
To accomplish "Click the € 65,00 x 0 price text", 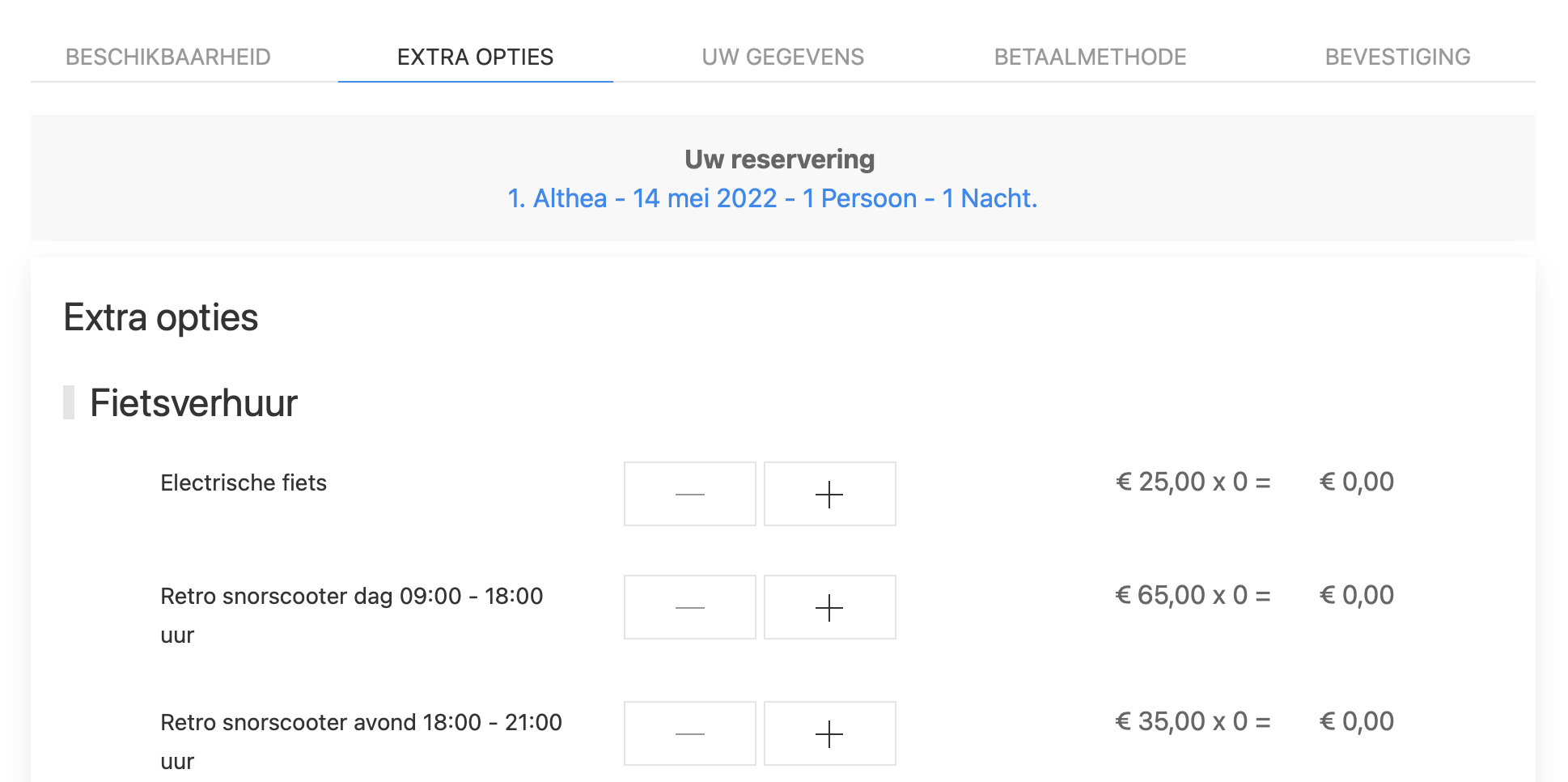I will (1193, 596).
